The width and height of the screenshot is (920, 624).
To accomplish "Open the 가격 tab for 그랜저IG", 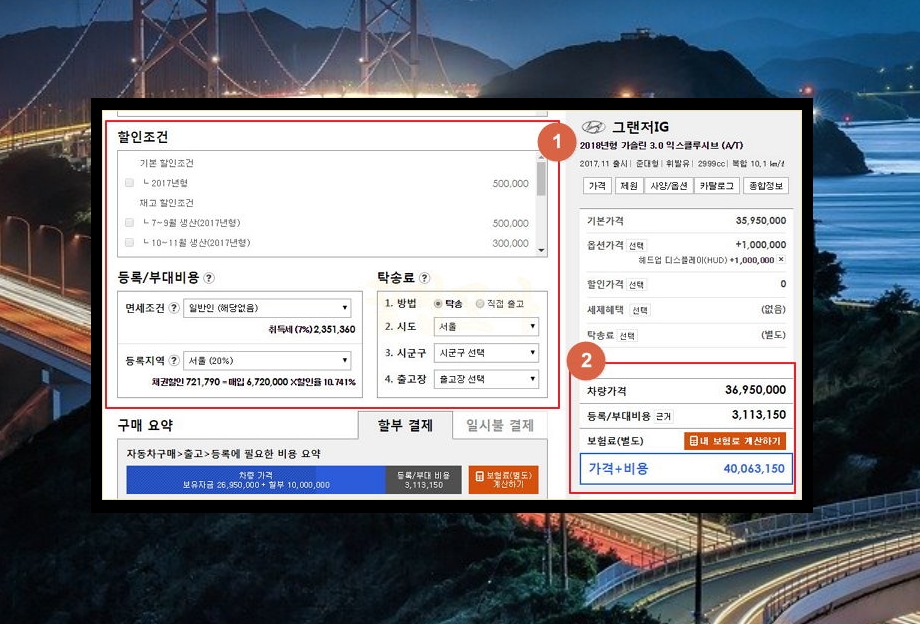I will [597, 186].
